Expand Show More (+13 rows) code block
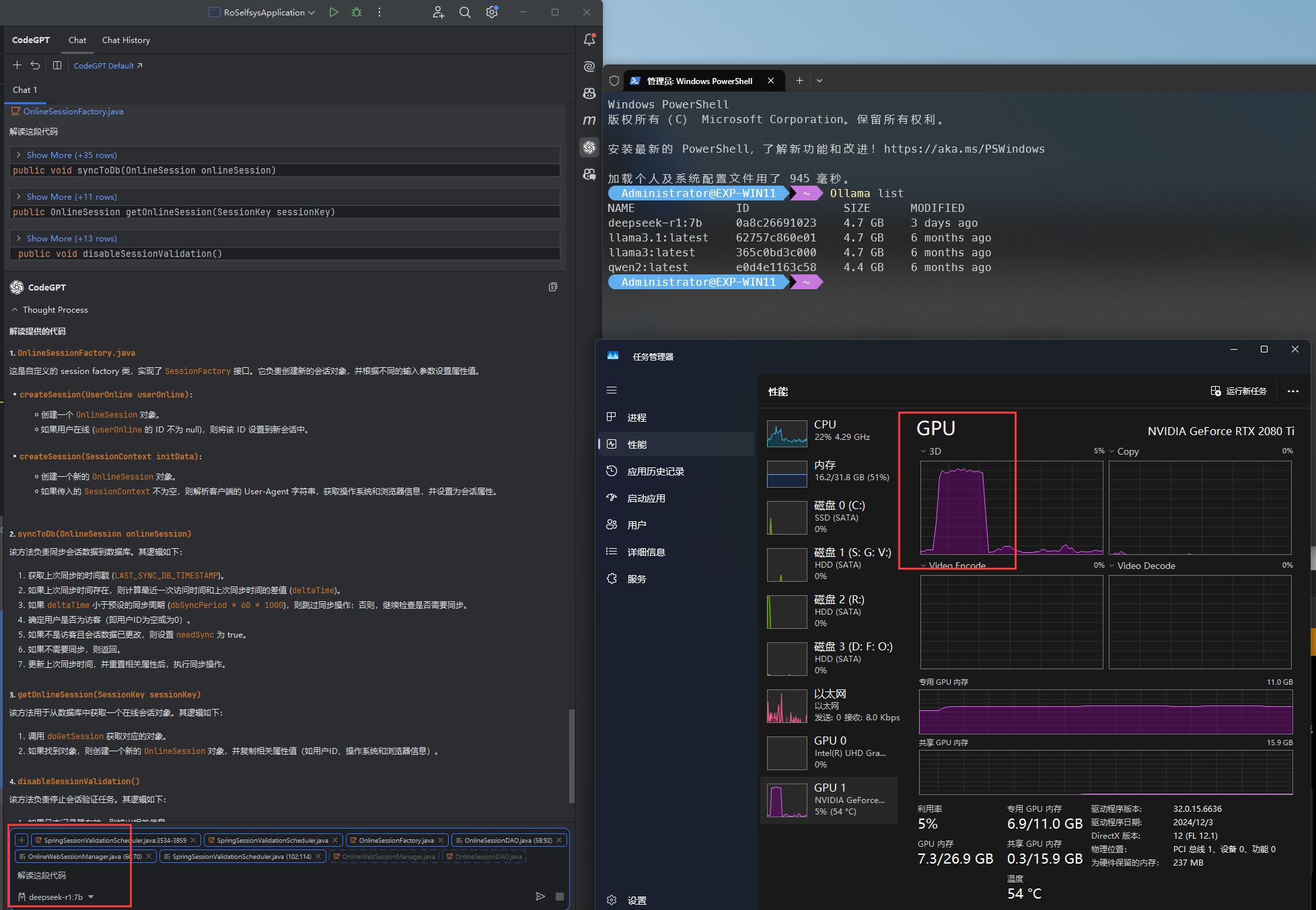This screenshot has width=1316, height=910. 71,238
